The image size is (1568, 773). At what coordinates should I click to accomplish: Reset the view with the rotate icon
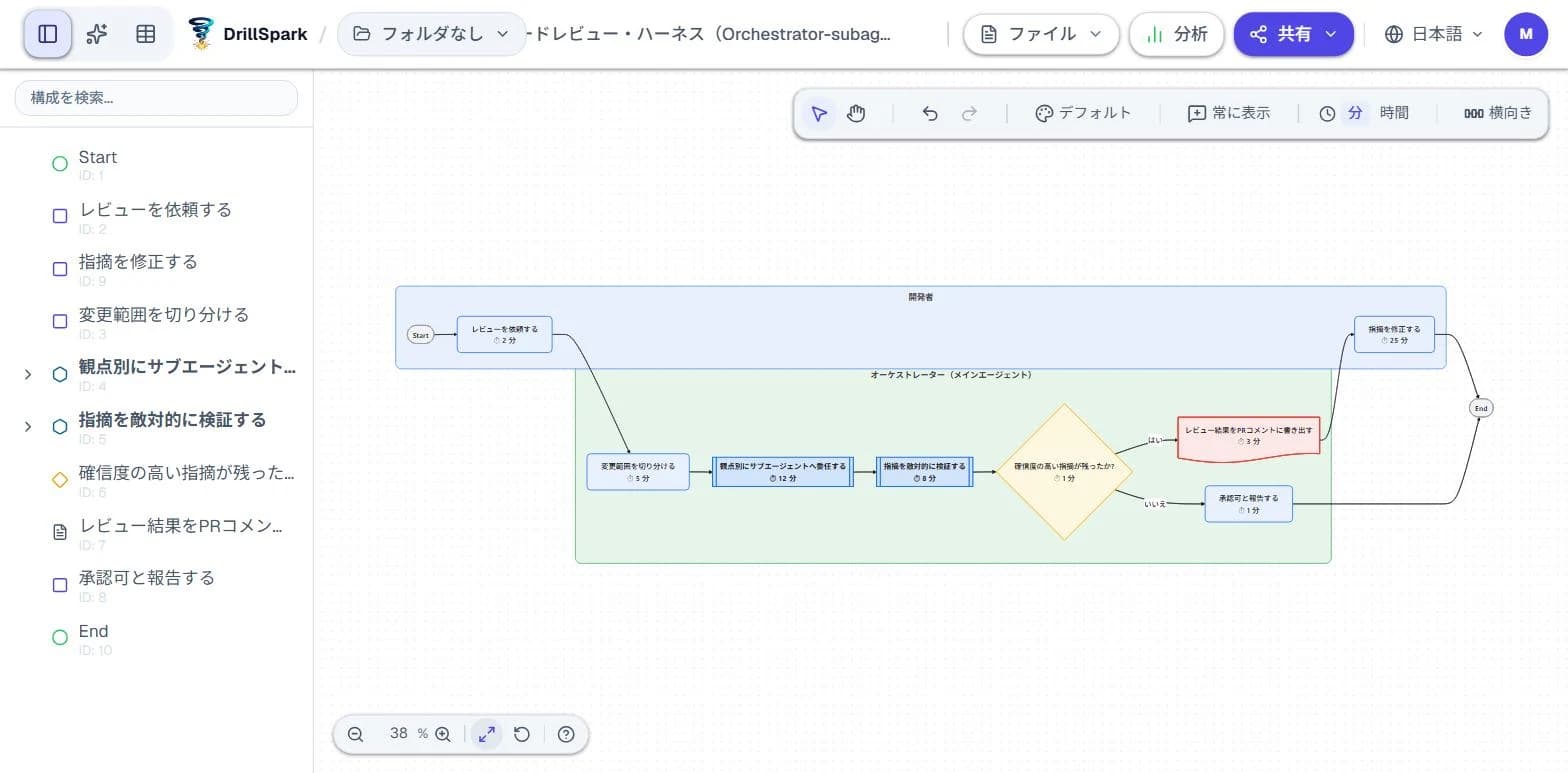522,734
